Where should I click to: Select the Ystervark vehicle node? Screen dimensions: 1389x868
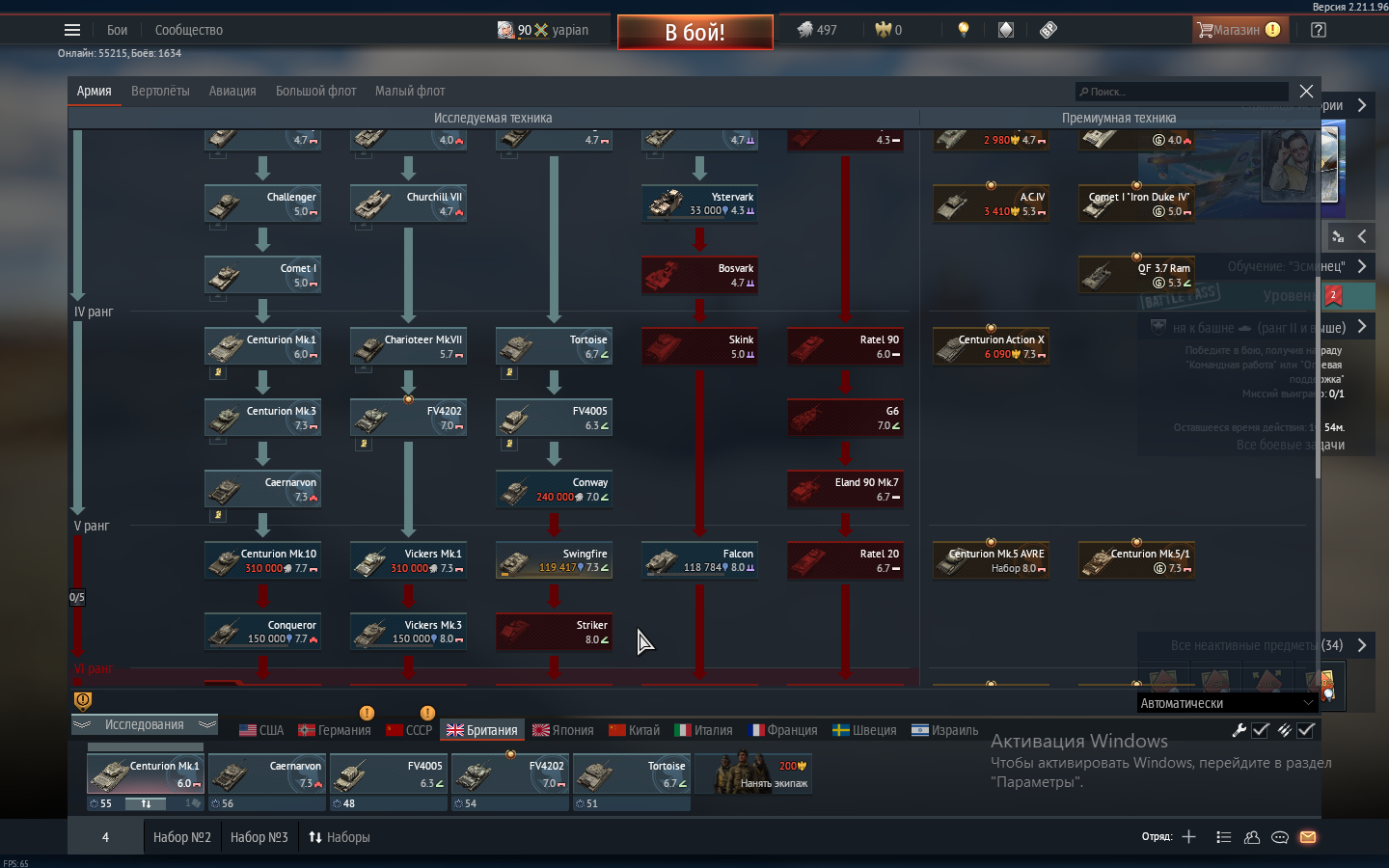click(699, 203)
